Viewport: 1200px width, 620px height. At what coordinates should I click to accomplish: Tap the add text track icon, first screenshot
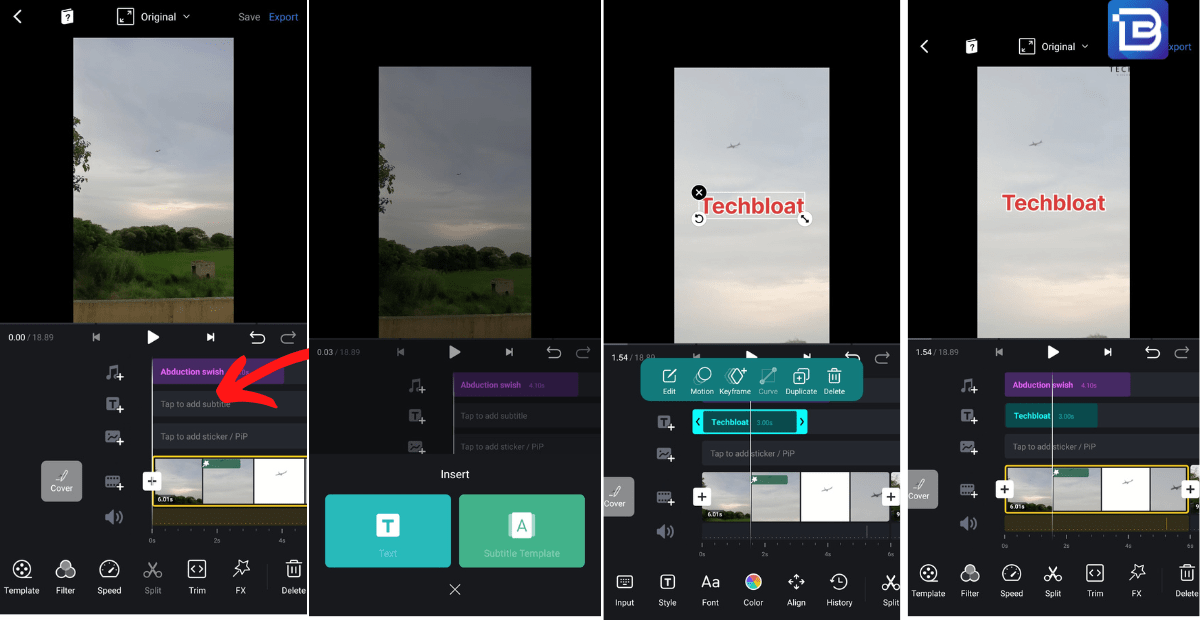tap(114, 404)
